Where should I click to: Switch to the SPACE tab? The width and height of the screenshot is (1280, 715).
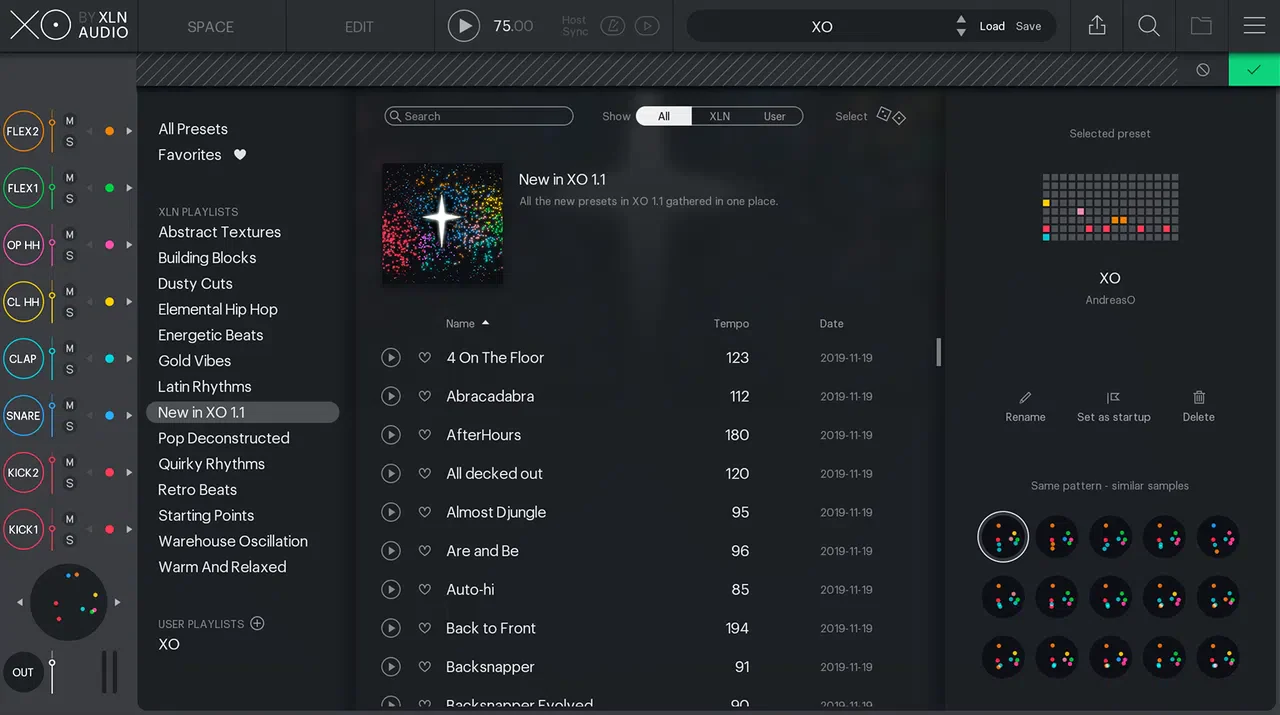(x=210, y=27)
